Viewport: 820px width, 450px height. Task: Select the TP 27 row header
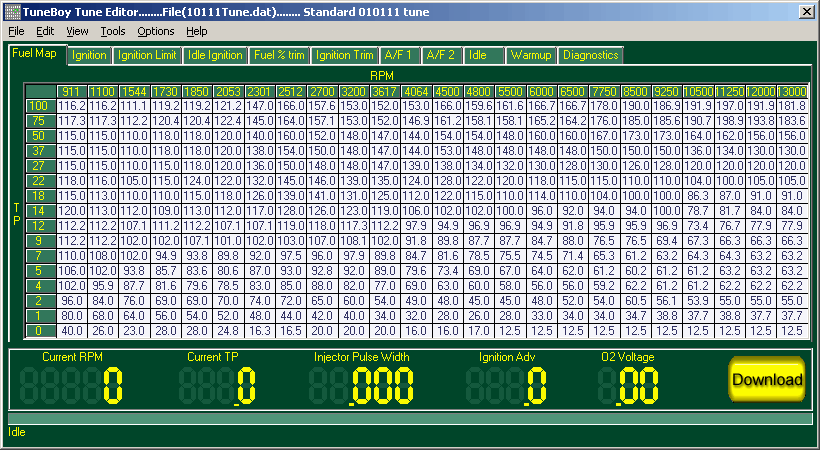tap(40, 166)
